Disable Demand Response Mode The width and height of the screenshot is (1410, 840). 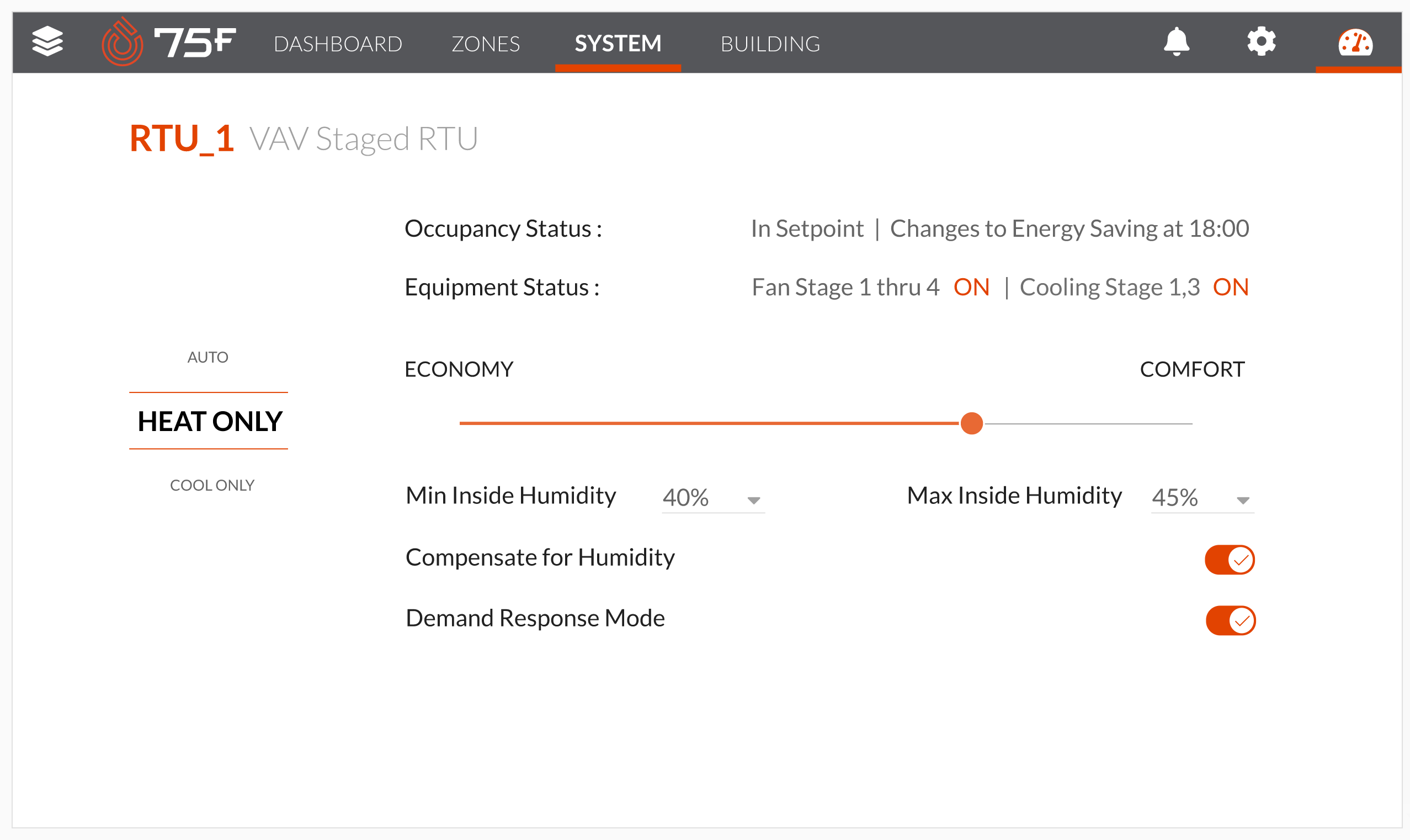pyautogui.click(x=1231, y=620)
